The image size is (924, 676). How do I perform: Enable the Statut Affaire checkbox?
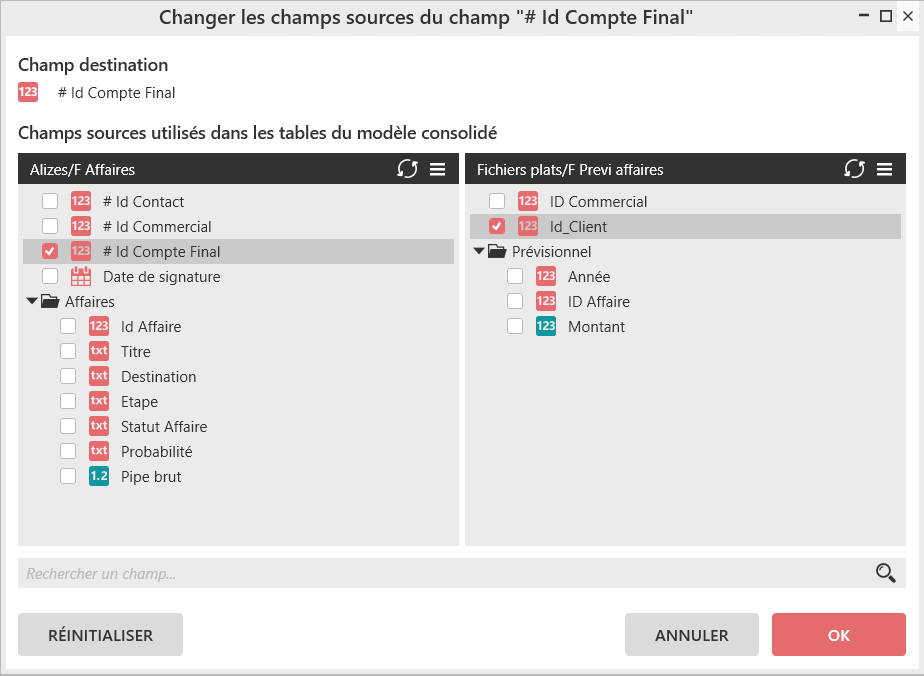tap(68, 427)
